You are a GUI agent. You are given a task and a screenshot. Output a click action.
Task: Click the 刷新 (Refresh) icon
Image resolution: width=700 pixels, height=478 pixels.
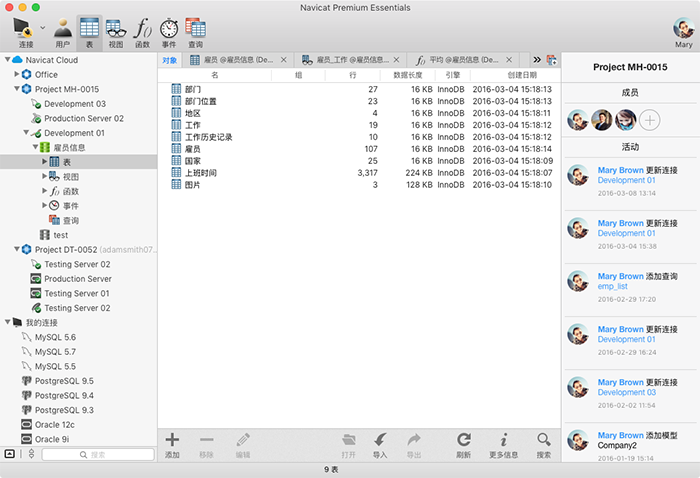(464, 440)
